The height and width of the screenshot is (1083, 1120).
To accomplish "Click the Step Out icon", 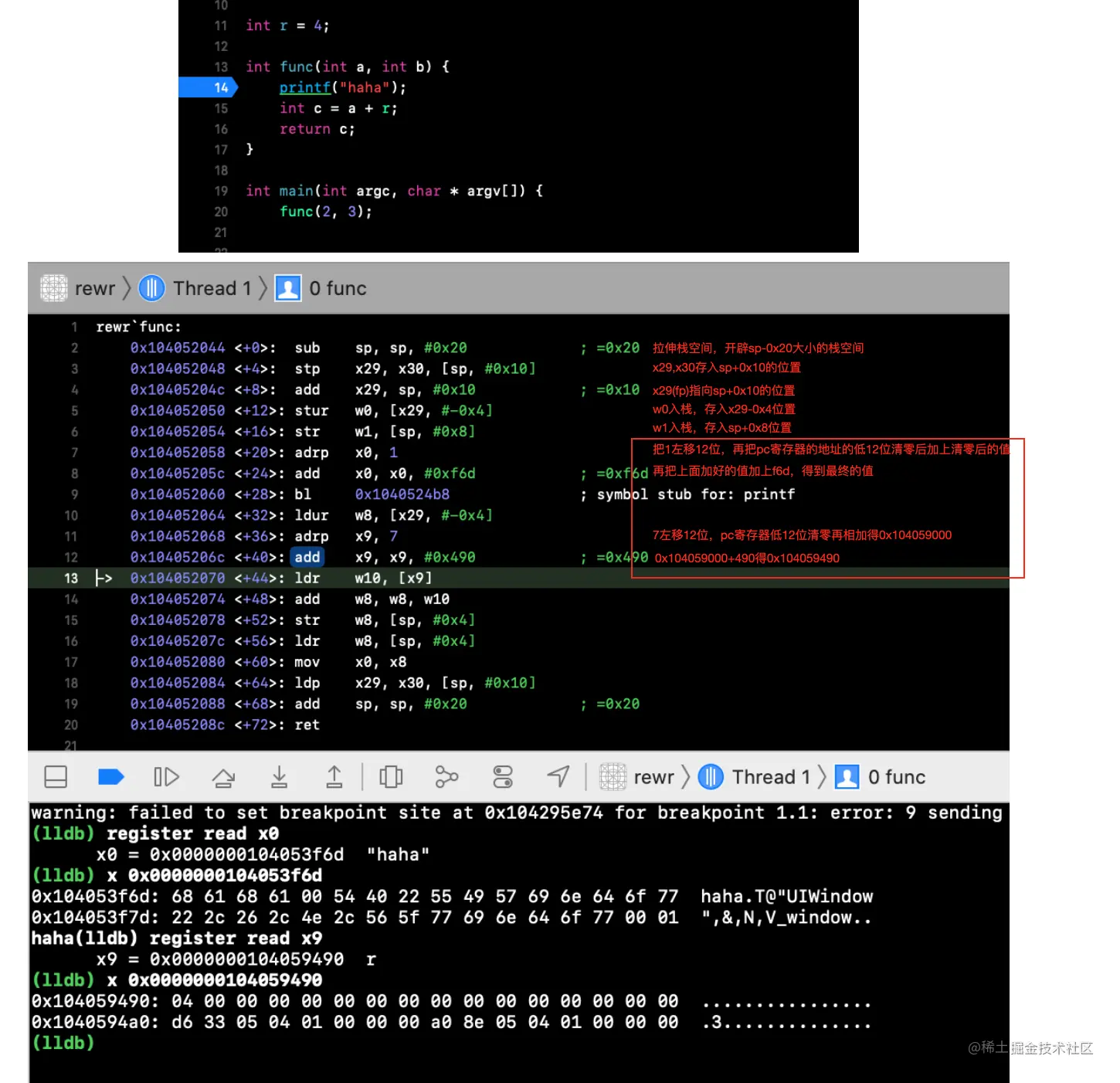I will pos(334,777).
